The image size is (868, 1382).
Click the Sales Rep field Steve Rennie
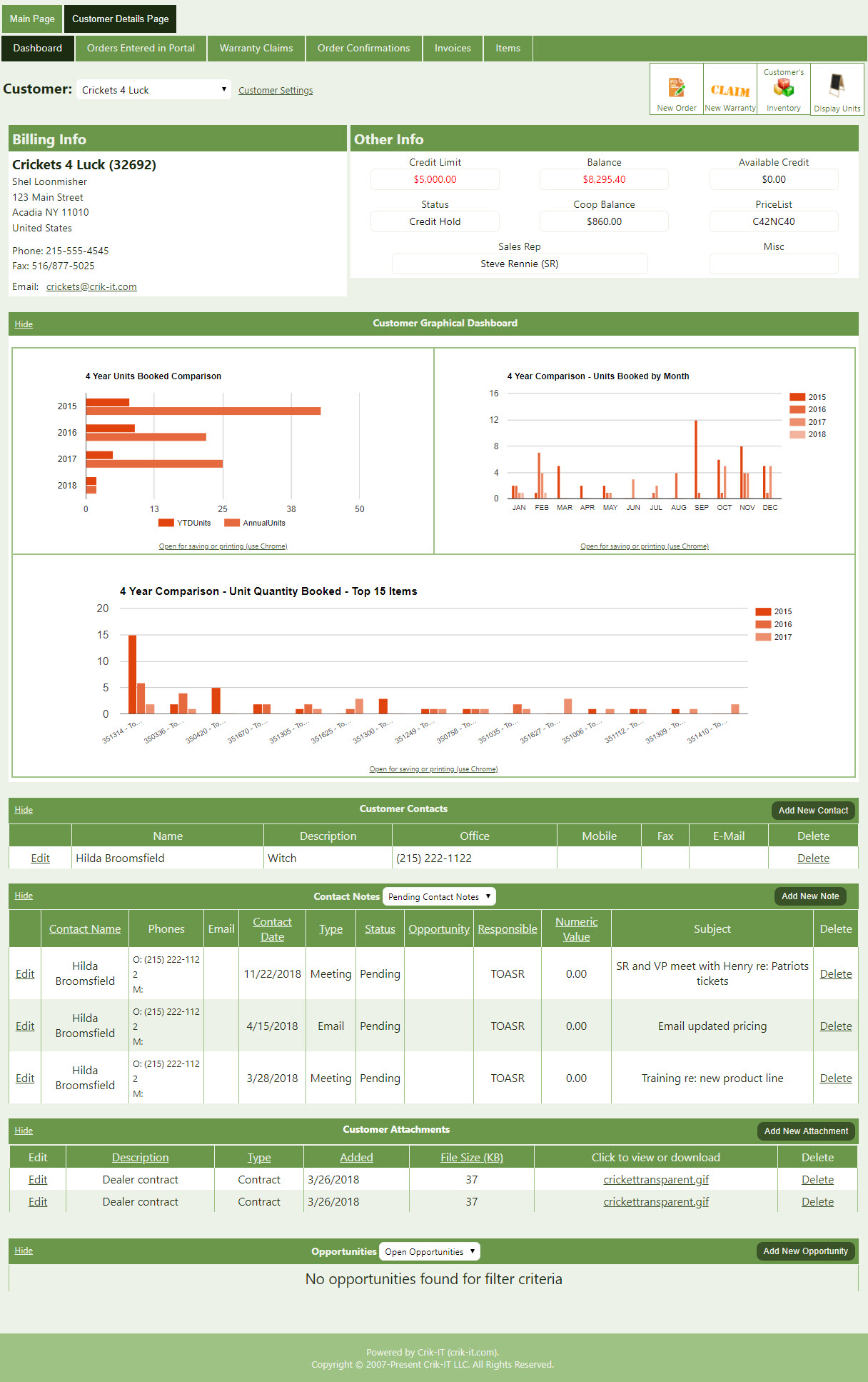click(520, 264)
